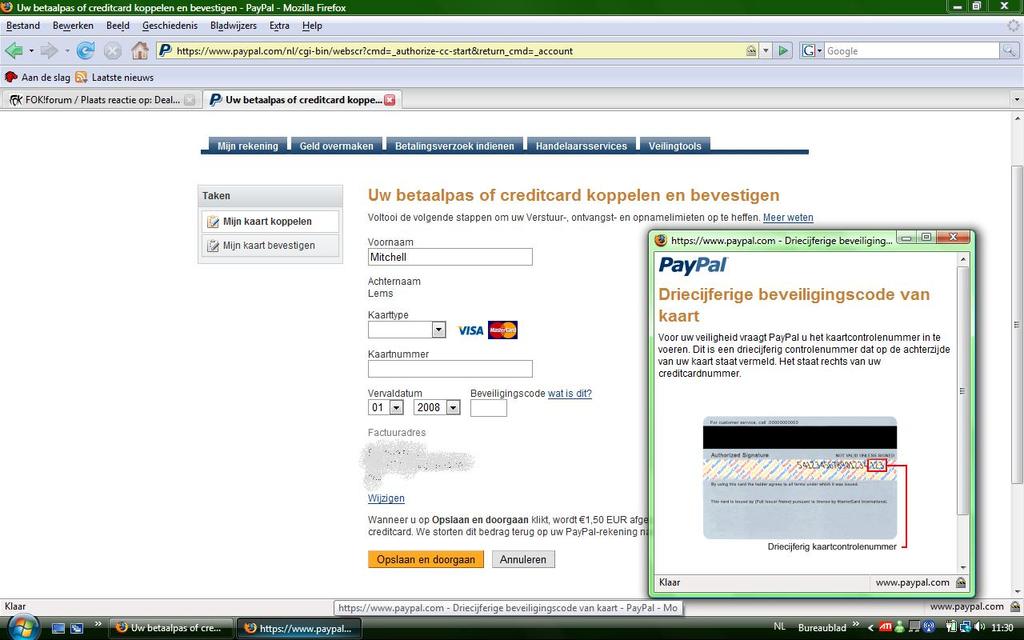Click the Annuleren button

click(523, 559)
